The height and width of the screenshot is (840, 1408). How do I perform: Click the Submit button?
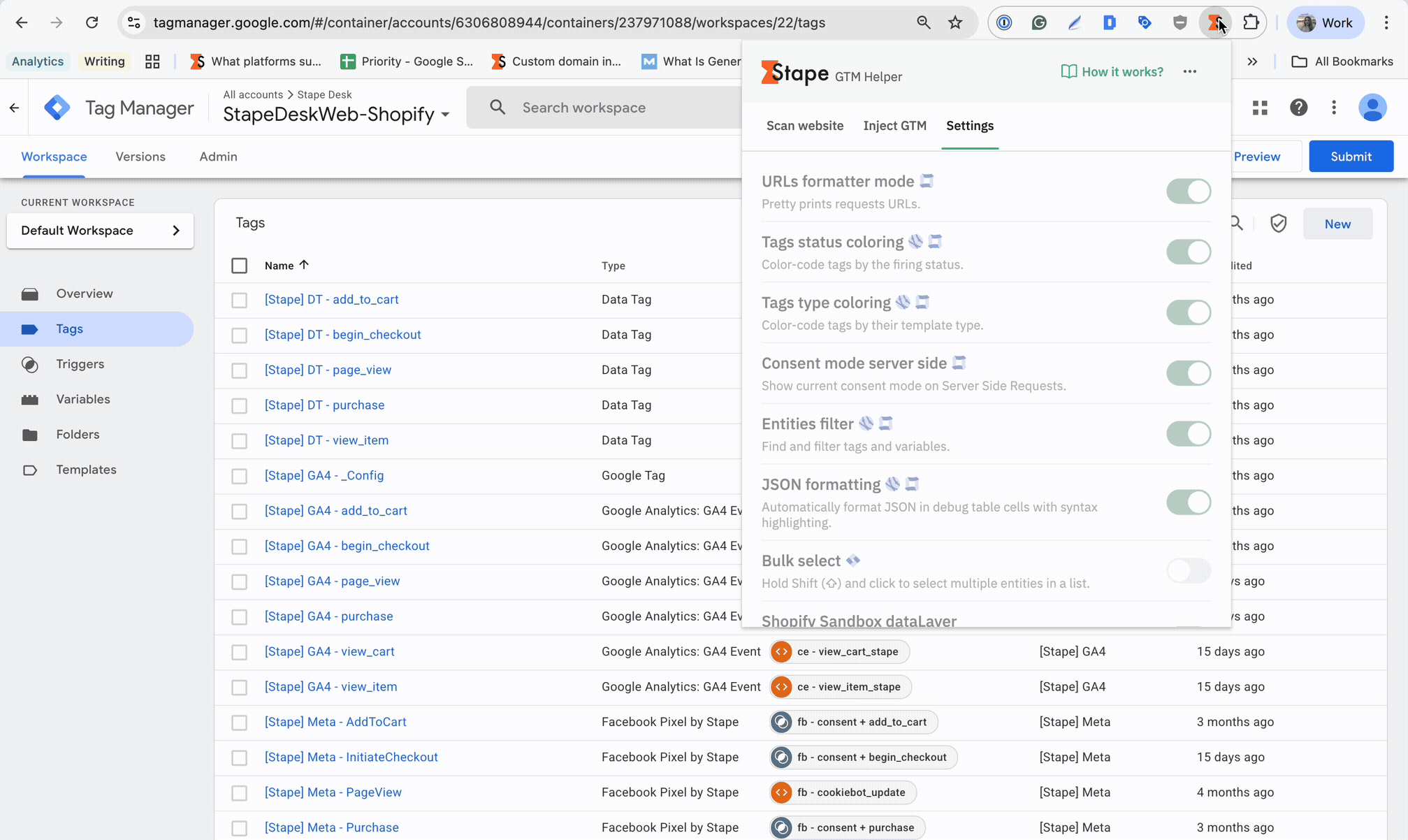click(x=1350, y=156)
